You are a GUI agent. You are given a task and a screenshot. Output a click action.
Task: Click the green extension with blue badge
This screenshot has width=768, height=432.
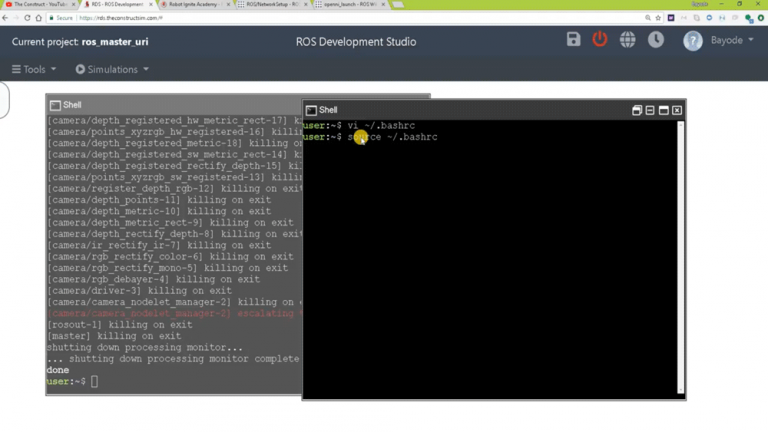click(x=748, y=18)
